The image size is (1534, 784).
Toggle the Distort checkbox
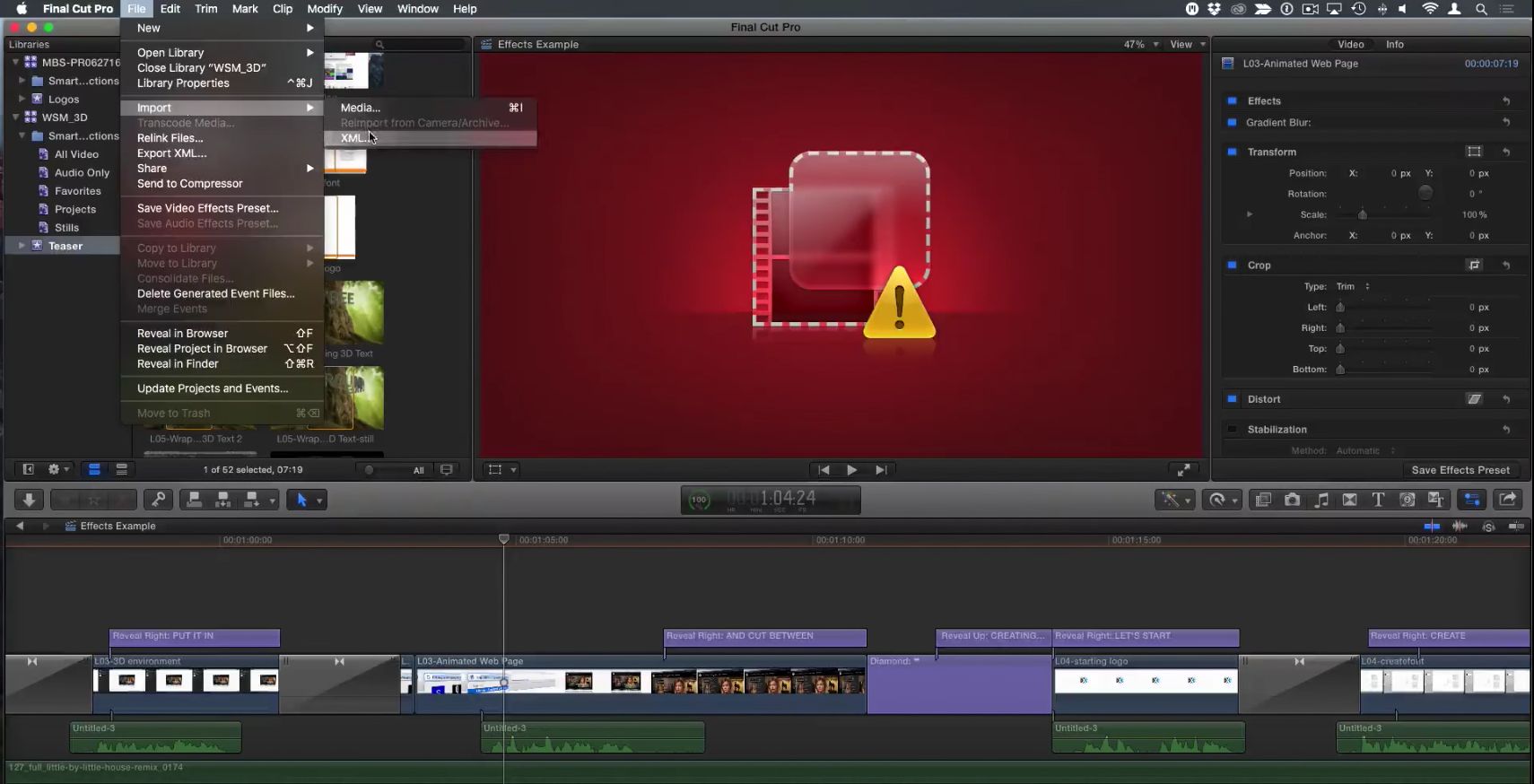coord(1232,398)
